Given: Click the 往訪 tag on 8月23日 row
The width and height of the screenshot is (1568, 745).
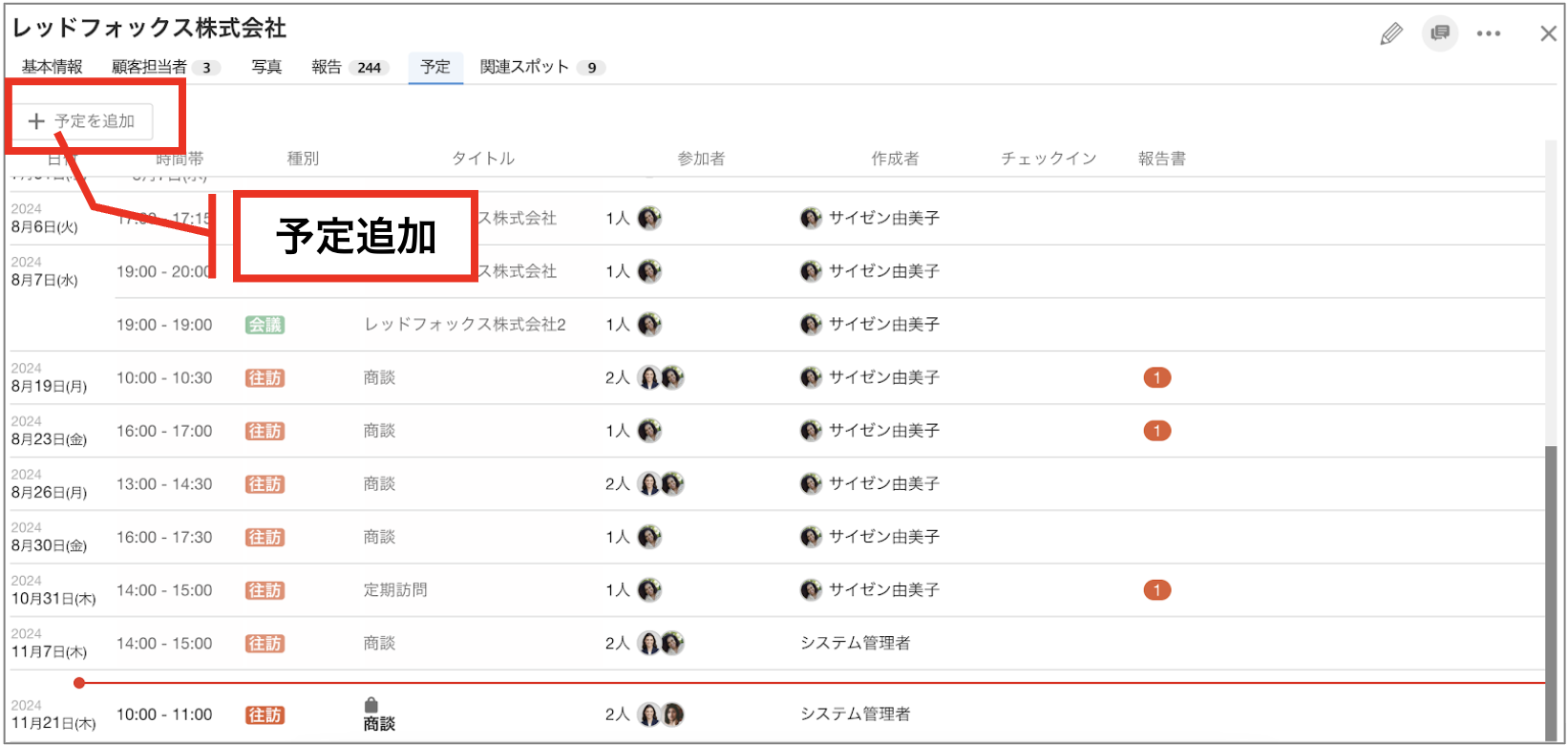Looking at the screenshot, I should pos(265,432).
